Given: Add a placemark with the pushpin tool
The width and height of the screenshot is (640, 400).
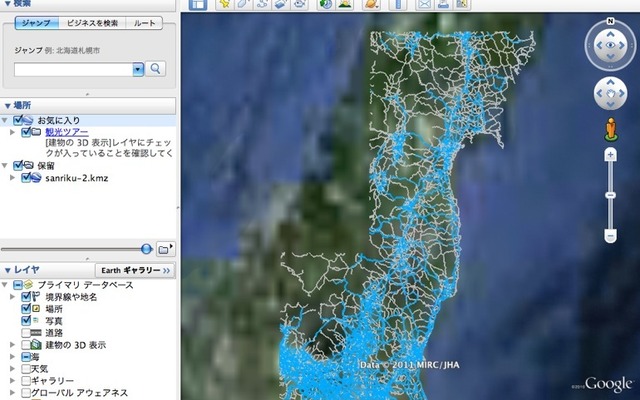Looking at the screenshot, I should [224, 4].
